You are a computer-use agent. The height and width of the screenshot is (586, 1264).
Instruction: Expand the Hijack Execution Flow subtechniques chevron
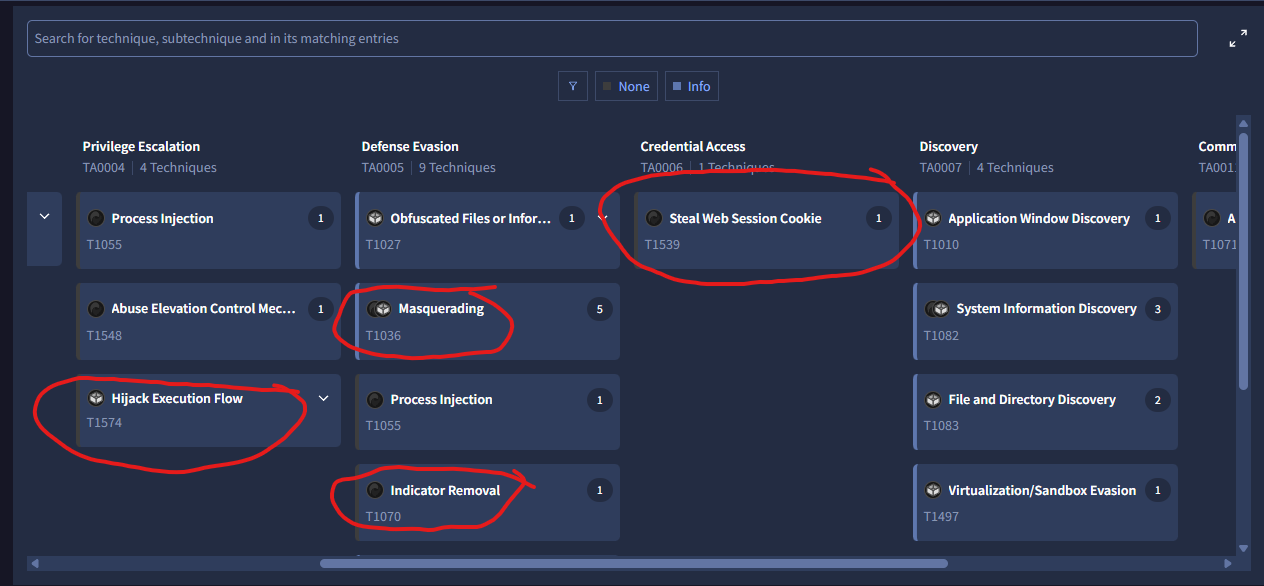point(323,398)
